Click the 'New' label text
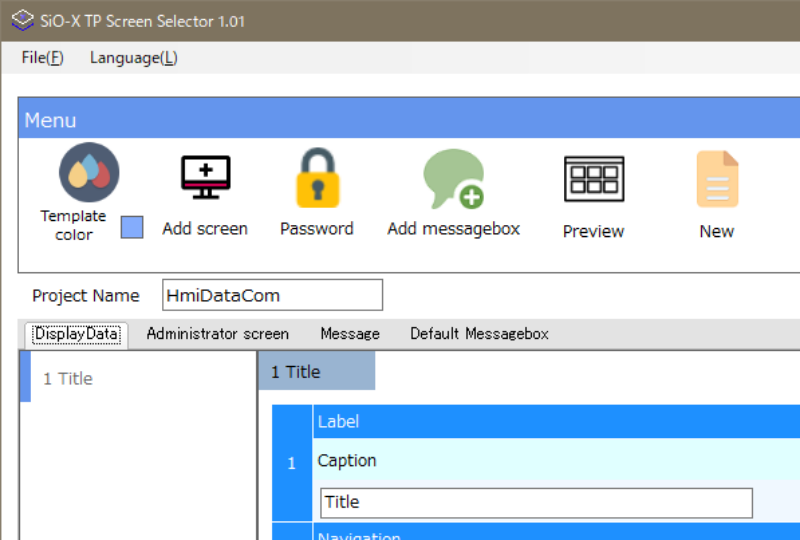 coord(717,231)
